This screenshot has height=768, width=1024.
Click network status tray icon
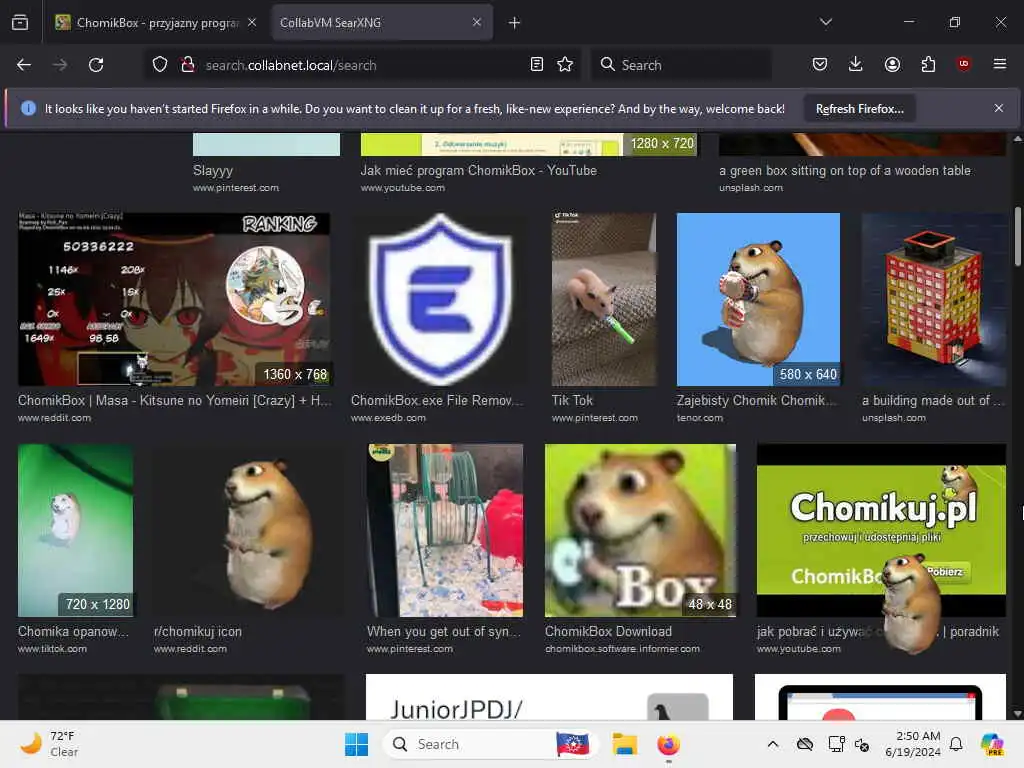click(837, 744)
